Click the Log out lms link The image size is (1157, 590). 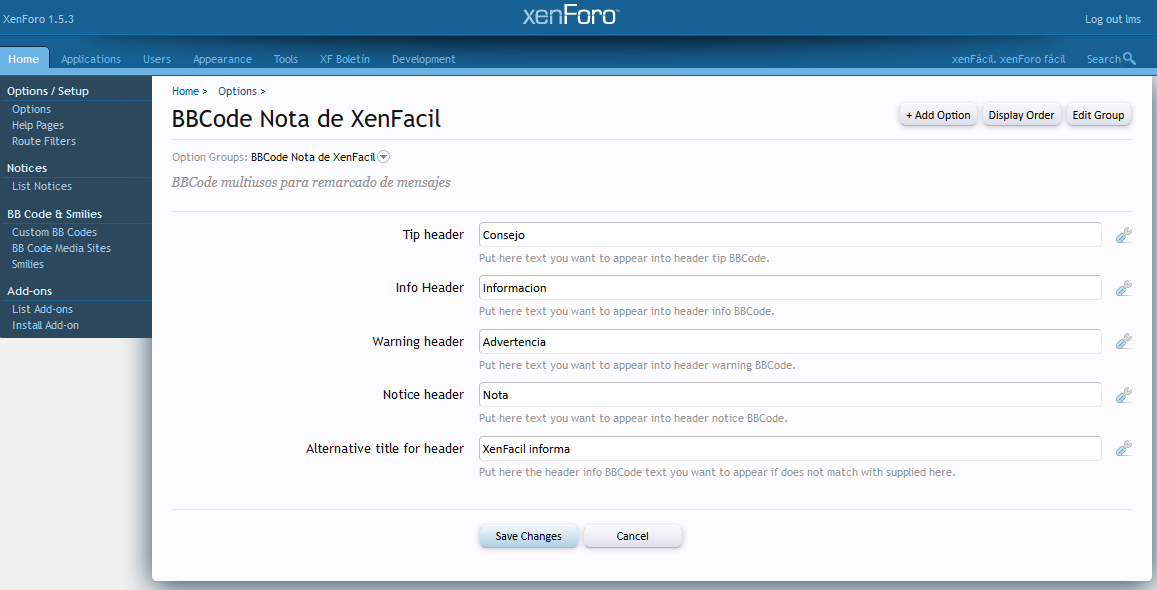pos(1113,19)
